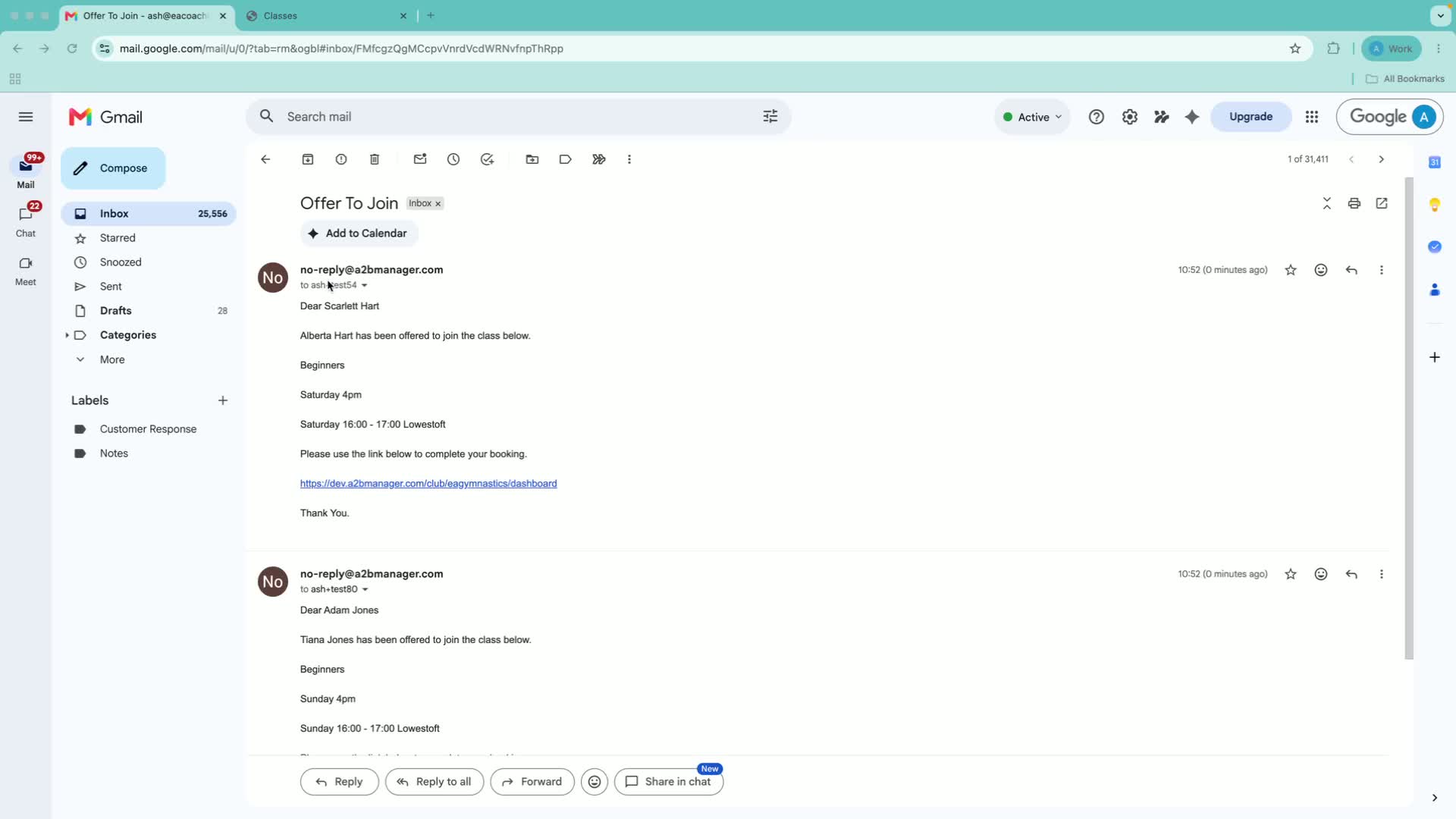
Task: Print all messages in the thread
Action: [x=1354, y=203]
